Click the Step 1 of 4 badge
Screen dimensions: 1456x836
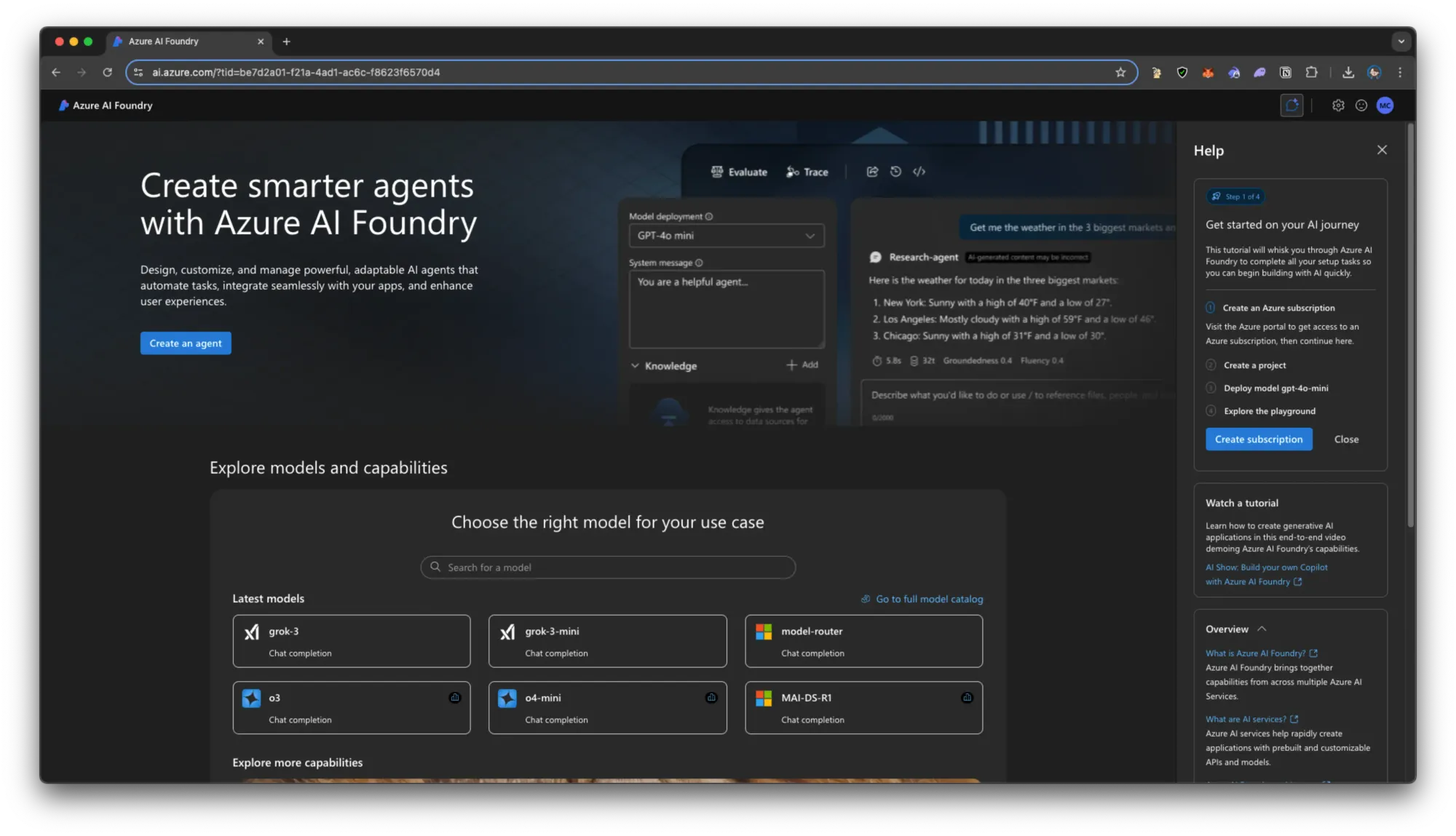point(1236,196)
